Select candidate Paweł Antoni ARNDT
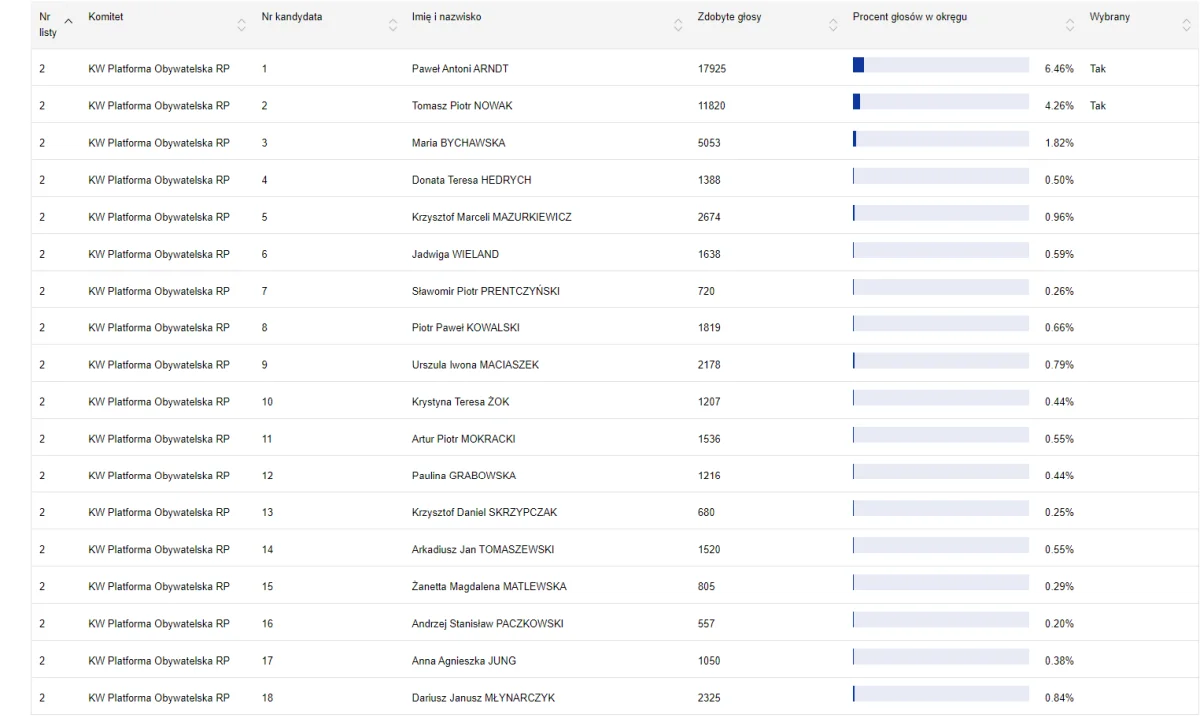1200x718 pixels. [x=460, y=69]
